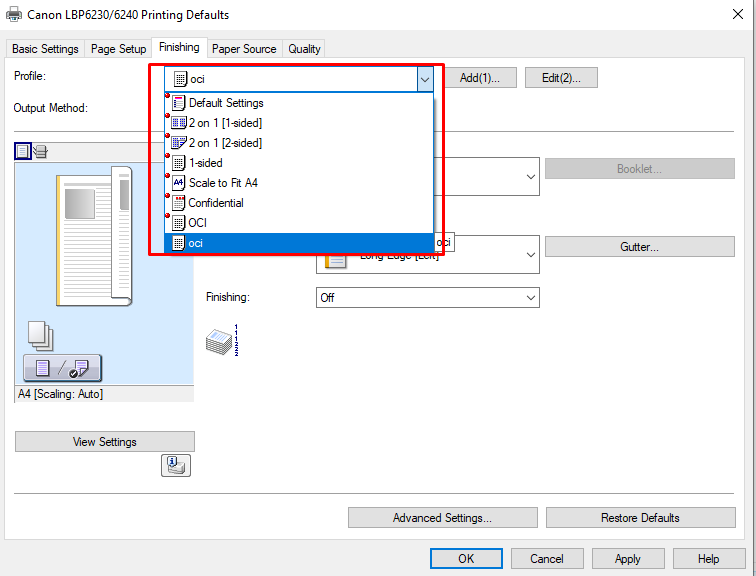This screenshot has height=576, width=756.
Task: Select the uppercase OCI profile entry
Action: pyautogui.click(x=298, y=223)
